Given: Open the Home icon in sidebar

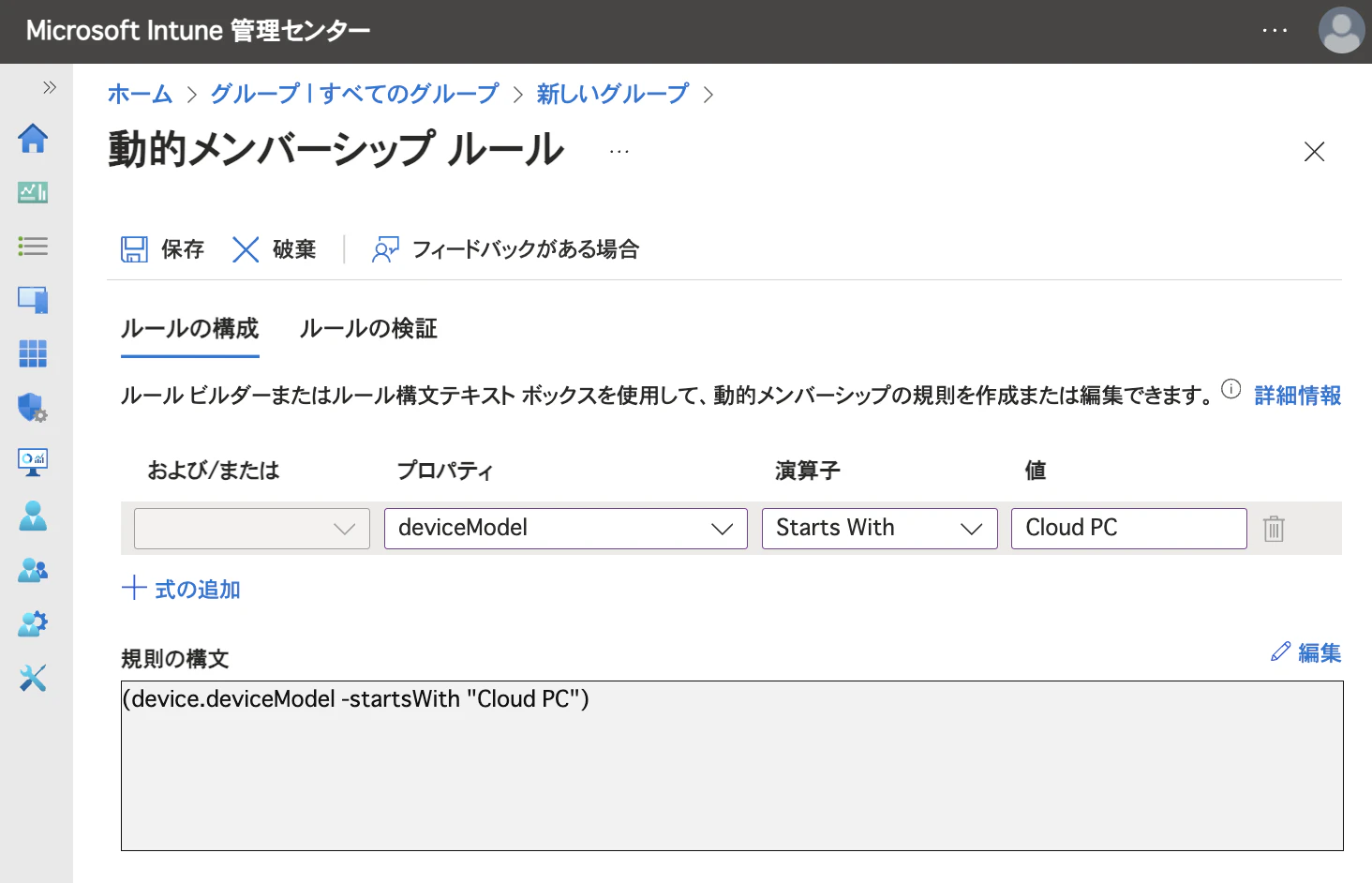Looking at the screenshot, I should [33, 139].
